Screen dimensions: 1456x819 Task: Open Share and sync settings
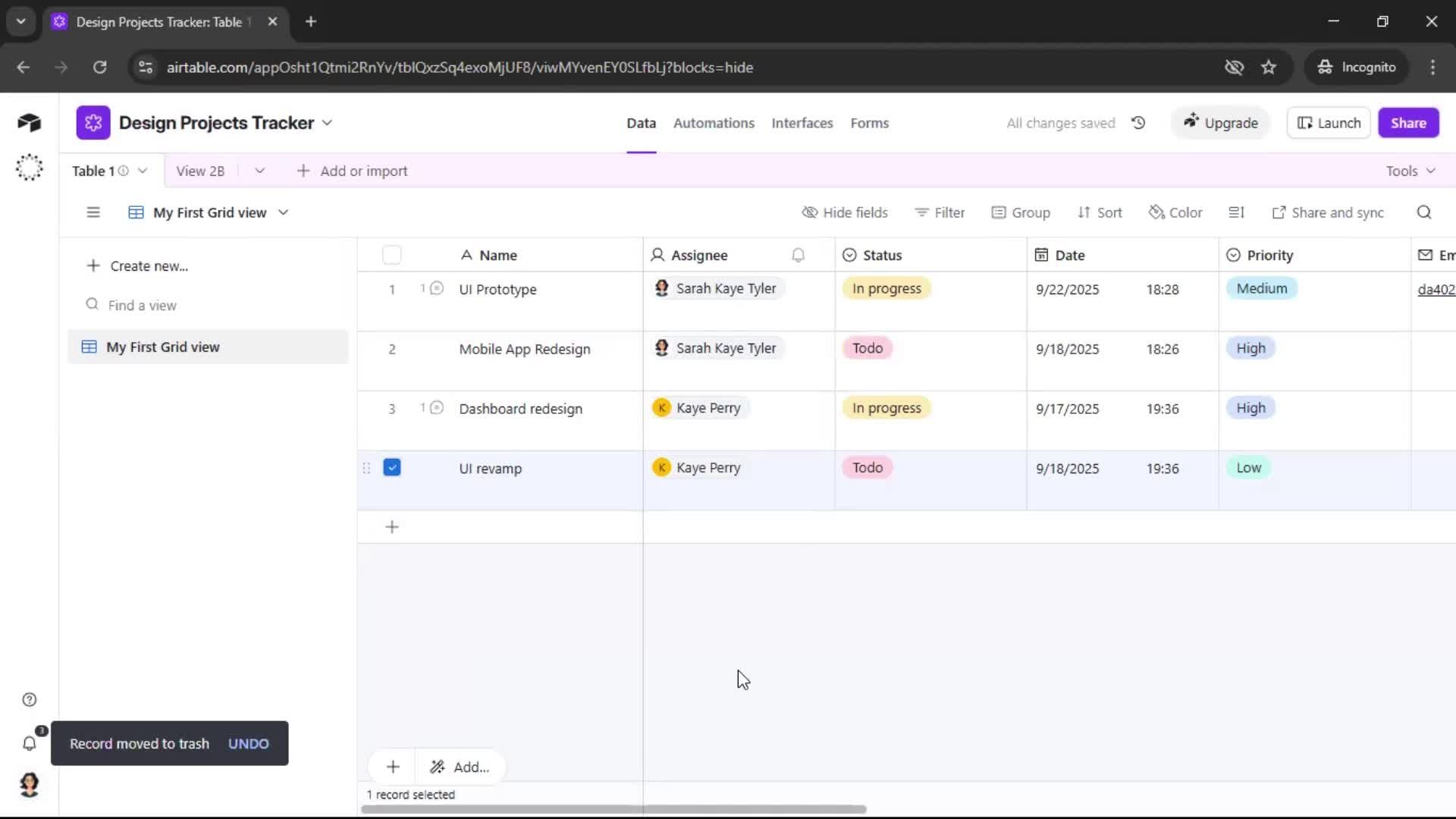click(1329, 212)
